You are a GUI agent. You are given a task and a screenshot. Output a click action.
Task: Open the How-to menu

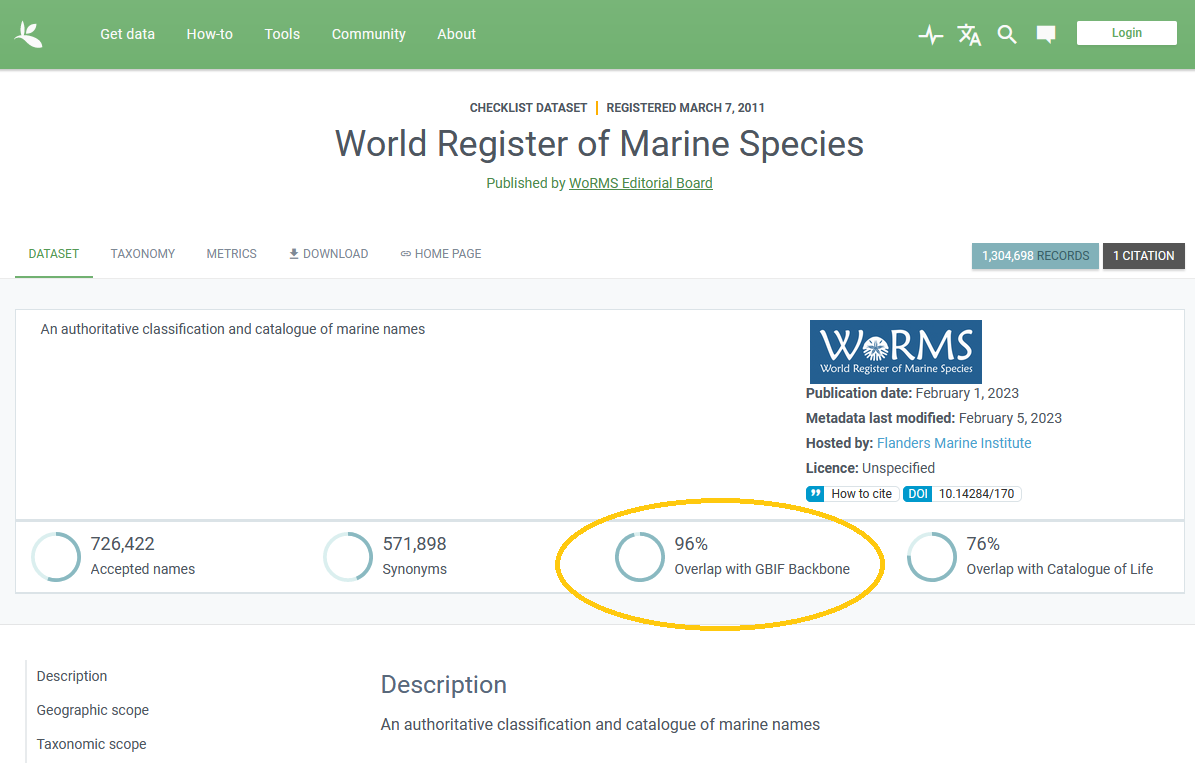210,34
